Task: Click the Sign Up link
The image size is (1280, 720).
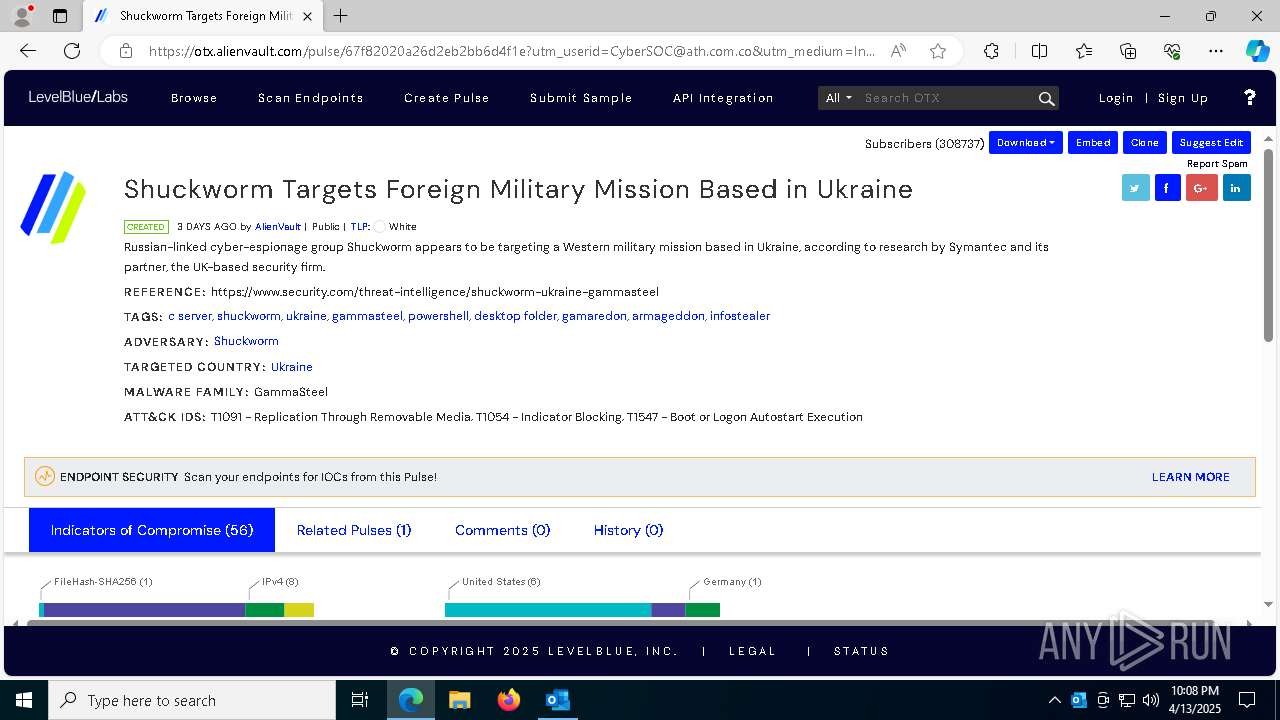Action: pos(1183,98)
